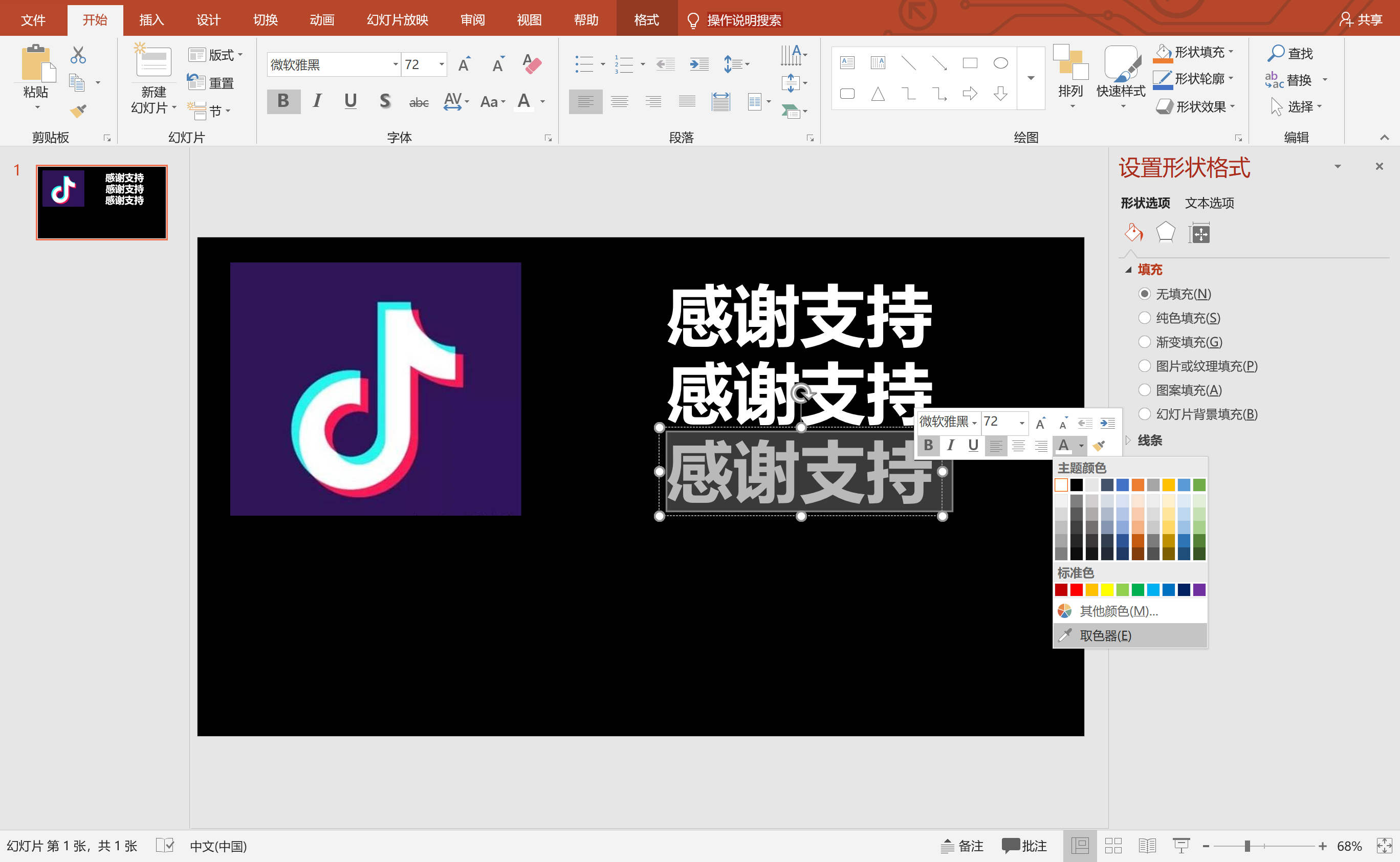1400x862 pixels.
Task: Open the Effects pentagon icon in pane
Action: 1166,233
